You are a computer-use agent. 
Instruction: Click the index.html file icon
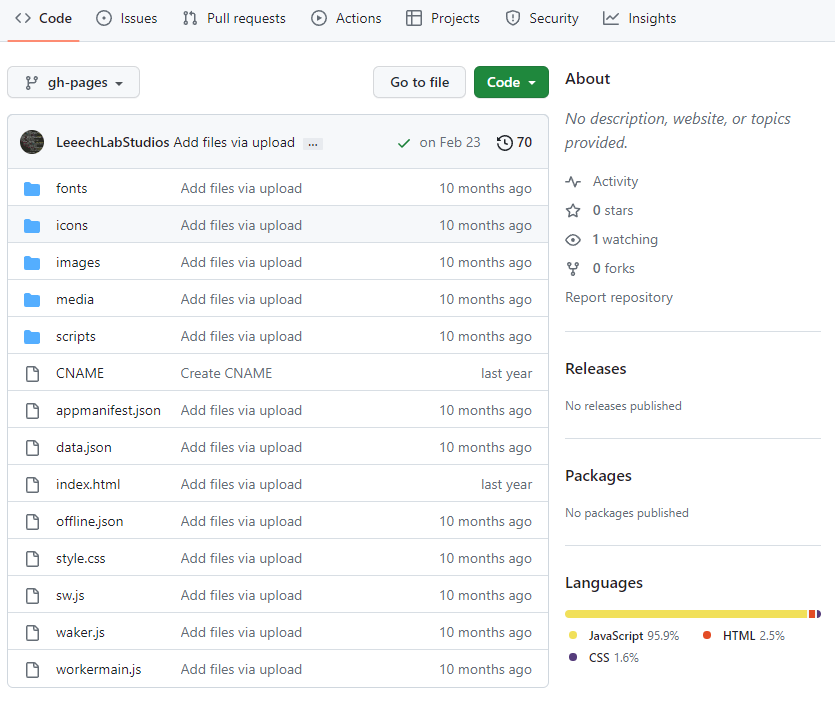(x=32, y=484)
